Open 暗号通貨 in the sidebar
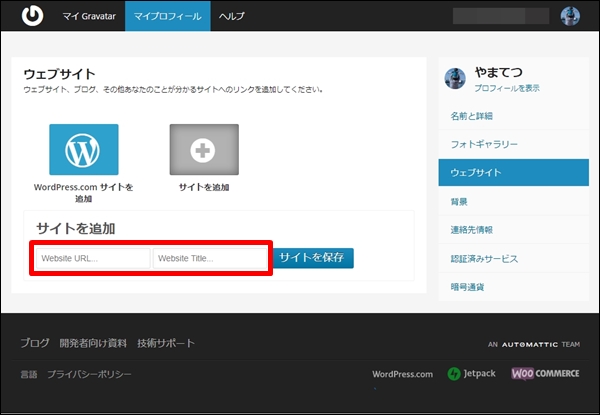 (x=514, y=287)
